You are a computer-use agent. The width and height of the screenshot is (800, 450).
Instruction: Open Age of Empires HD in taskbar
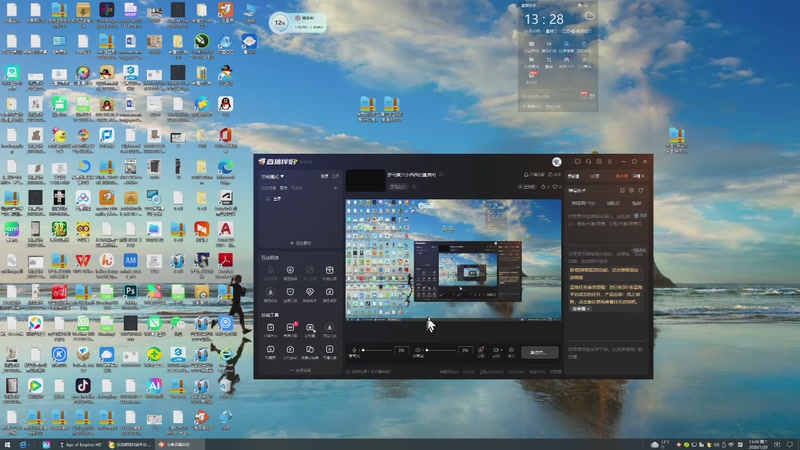[x=80, y=444]
